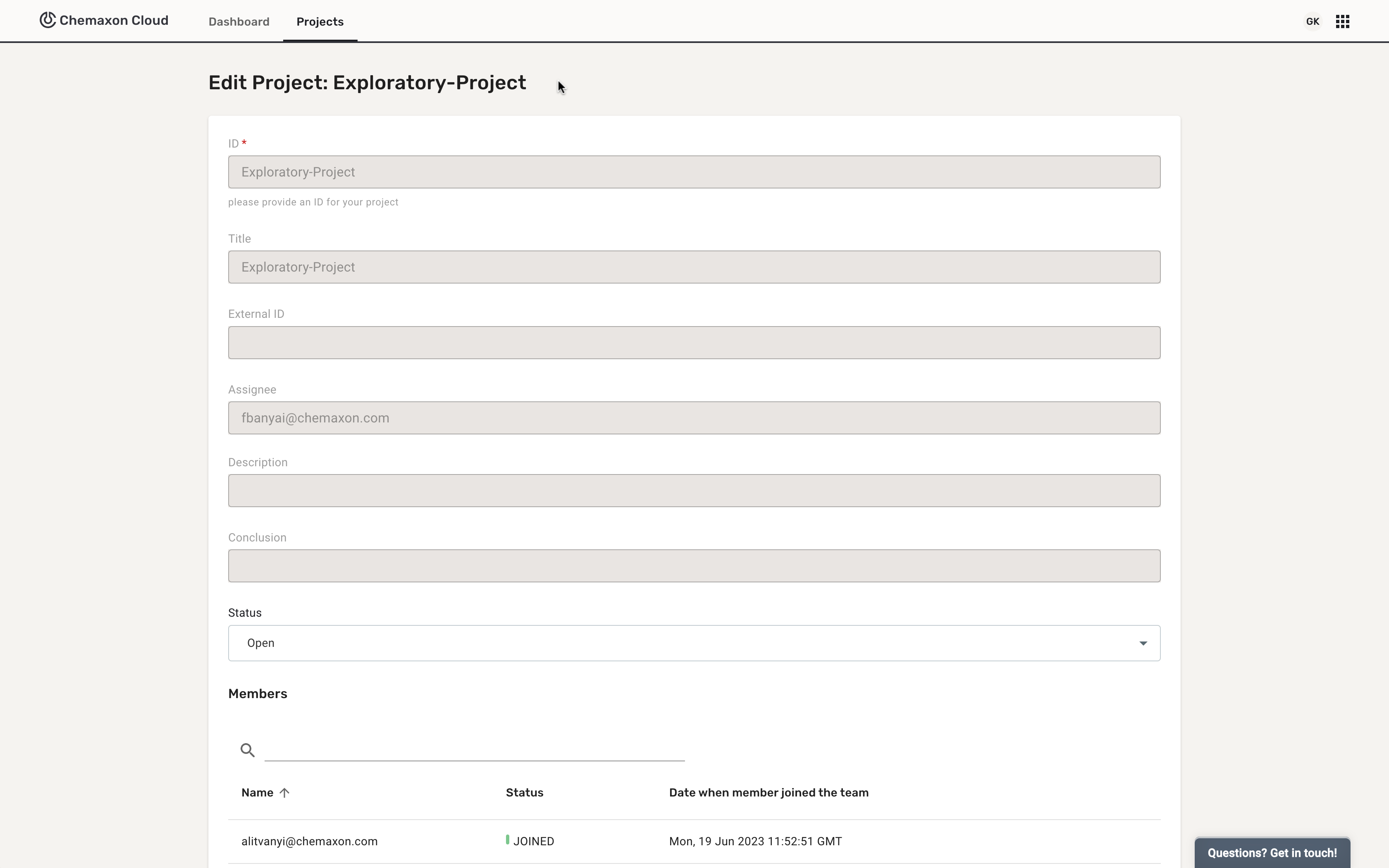Click the members search magnifier icon
Screen dimensions: 1389x868
pyautogui.click(x=247, y=750)
